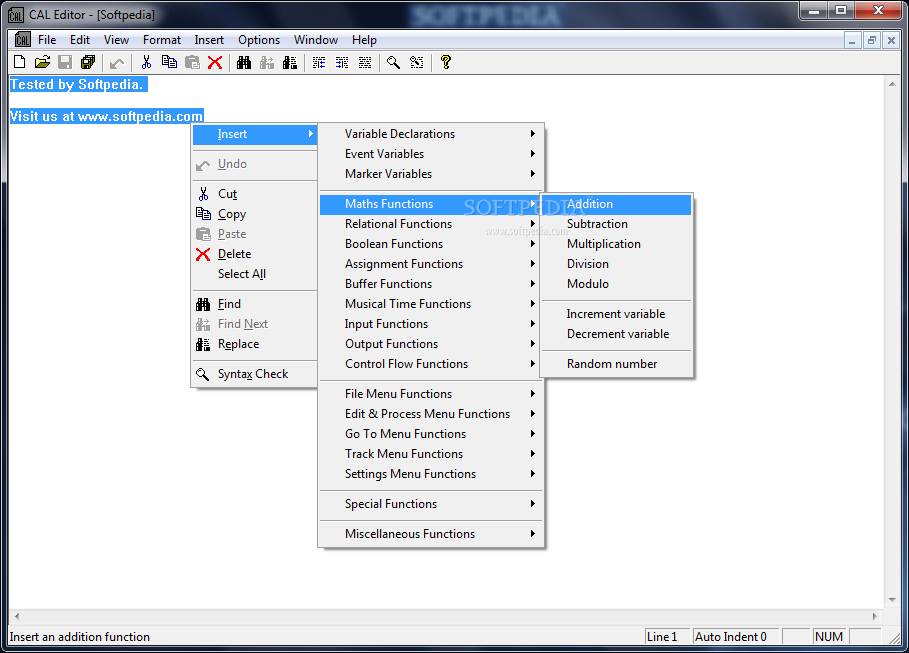Screen dimensions: 909x653
Task: Click the Auto Indent 0 status bar field
Action: [x=736, y=637]
